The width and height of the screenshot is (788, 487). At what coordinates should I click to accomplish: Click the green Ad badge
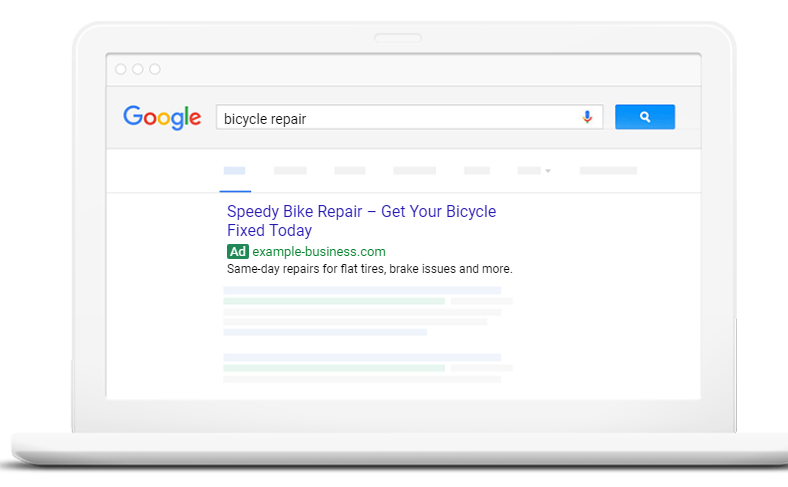click(x=237, y=251)
